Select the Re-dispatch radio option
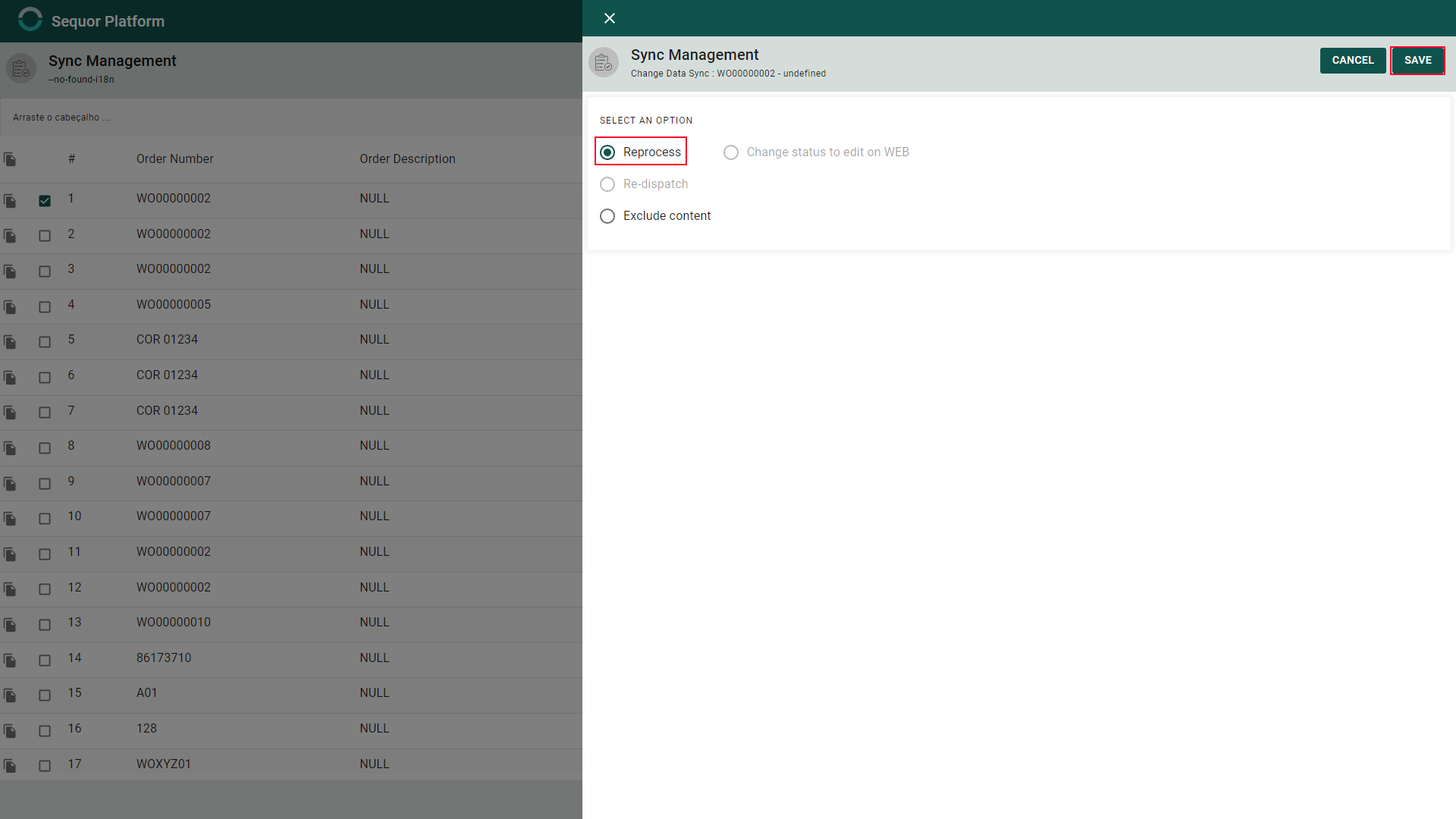 pyautogui.click(x=607, y=184)
